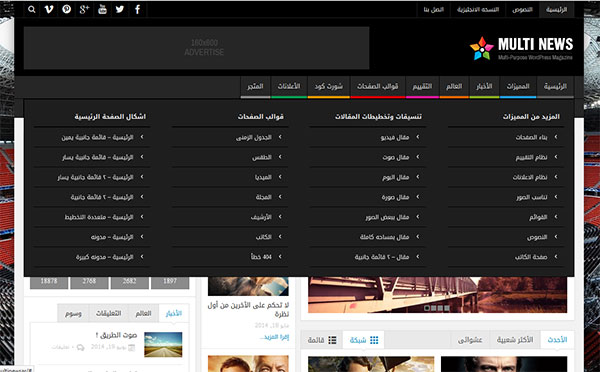The width and height of the screenshot is (600, 372).
Task: Open the قوالب الصفحات navigation dropdown
Action: pyautogui.click(x=378, y=87)
